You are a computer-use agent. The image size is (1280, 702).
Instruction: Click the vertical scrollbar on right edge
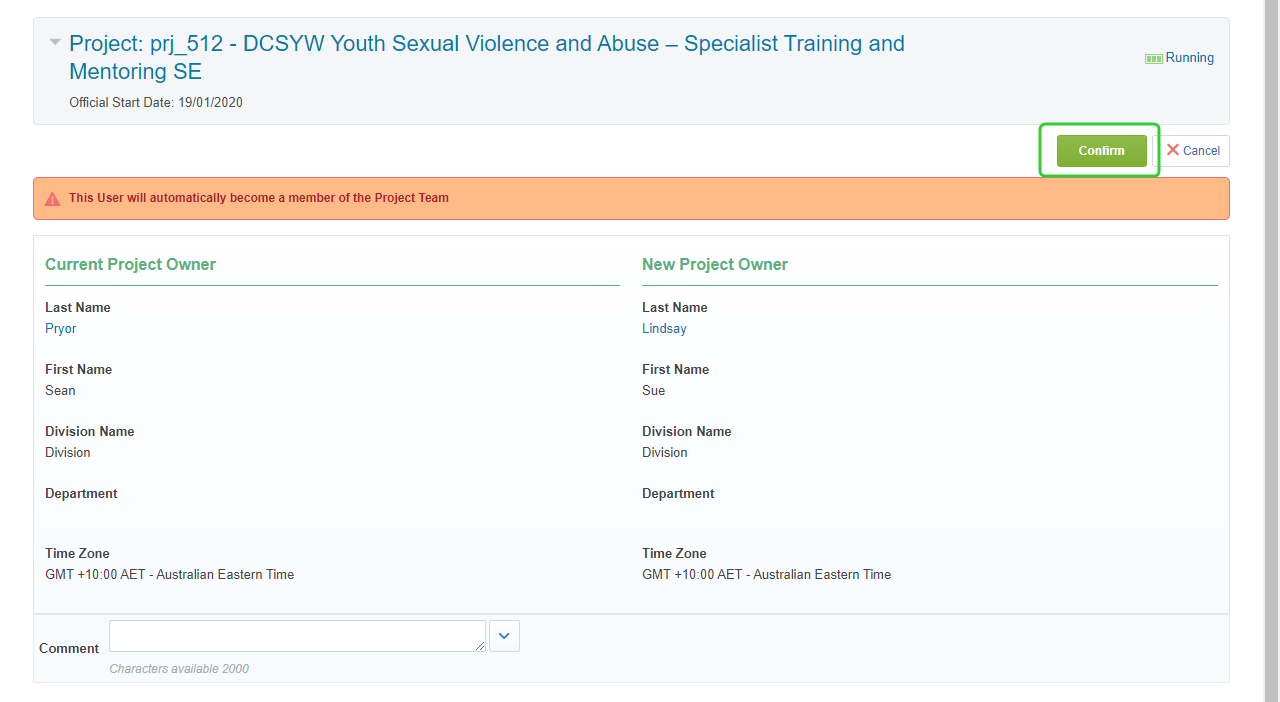click(x=1272, y=350)
